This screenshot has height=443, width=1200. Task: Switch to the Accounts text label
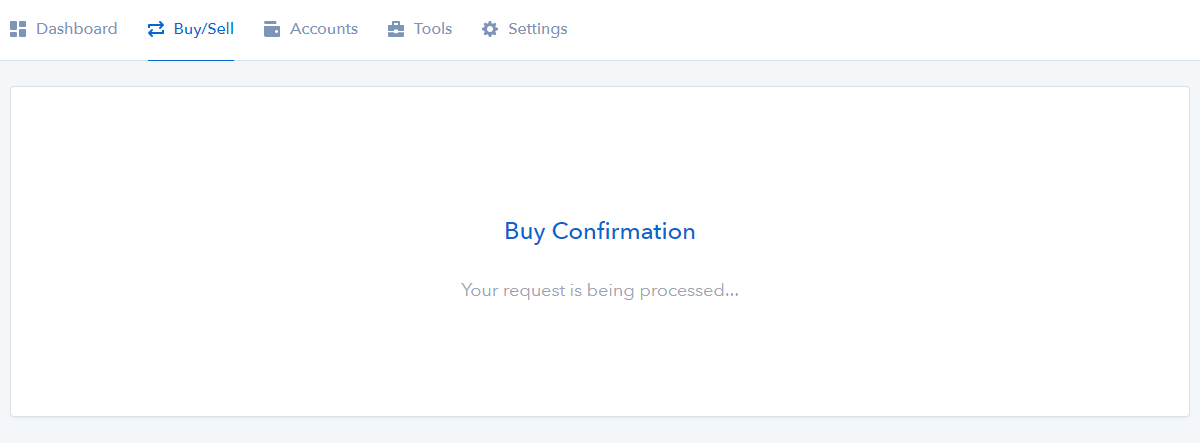tap(324, 29)
